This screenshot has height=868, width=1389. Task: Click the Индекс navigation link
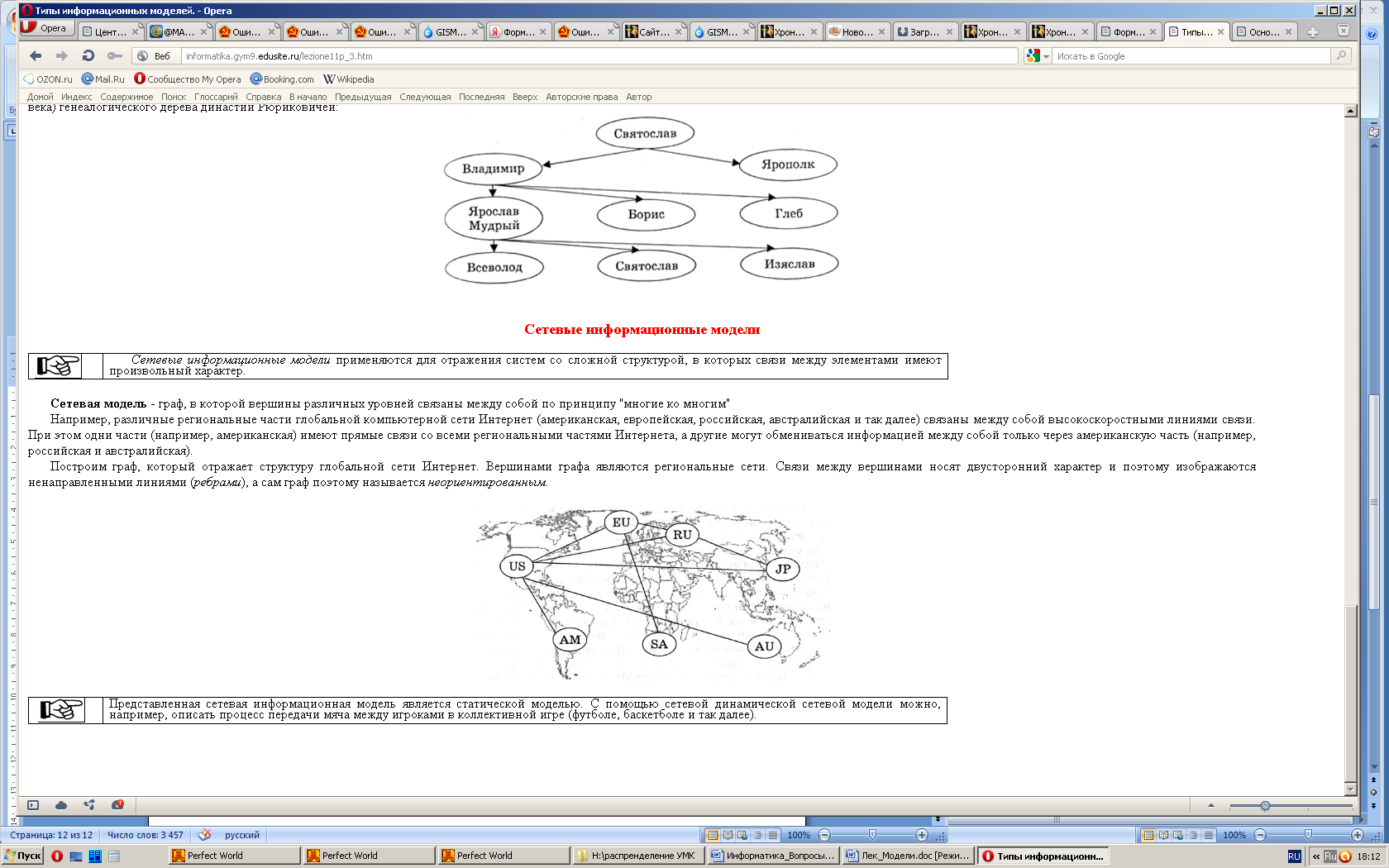click(76, 97)
